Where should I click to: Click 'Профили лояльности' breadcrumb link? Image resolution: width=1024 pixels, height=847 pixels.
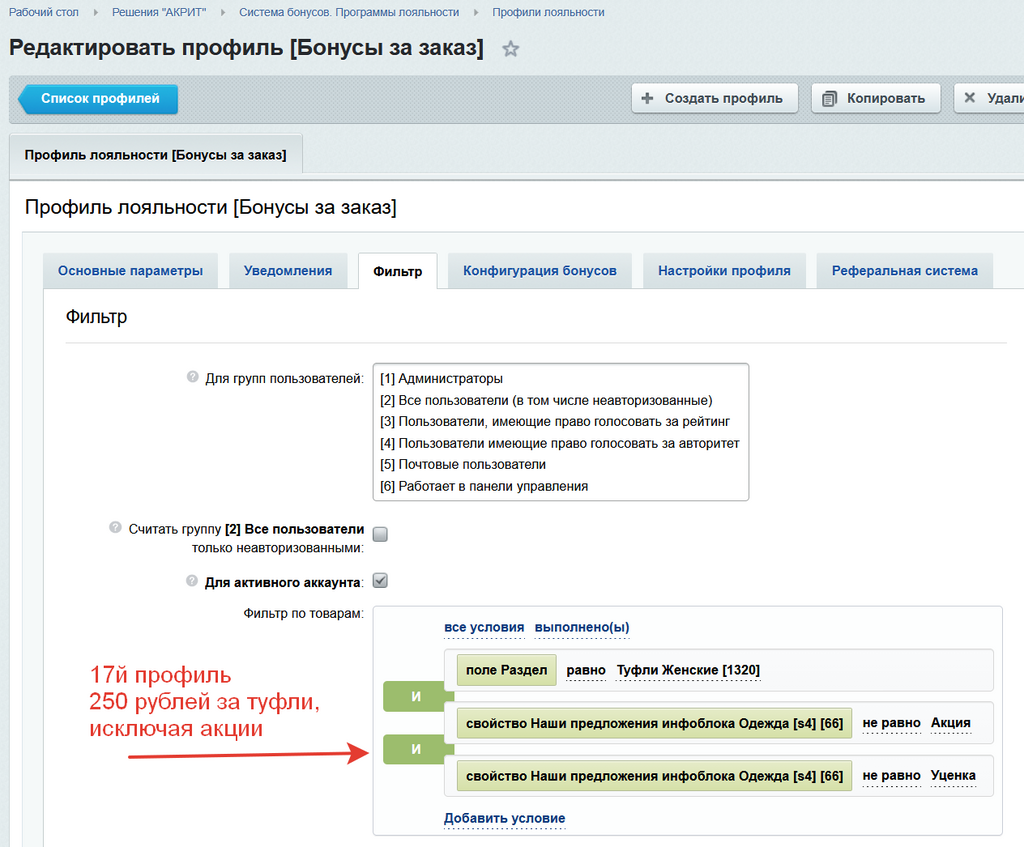pyautogui.click(x=548, y=12)
